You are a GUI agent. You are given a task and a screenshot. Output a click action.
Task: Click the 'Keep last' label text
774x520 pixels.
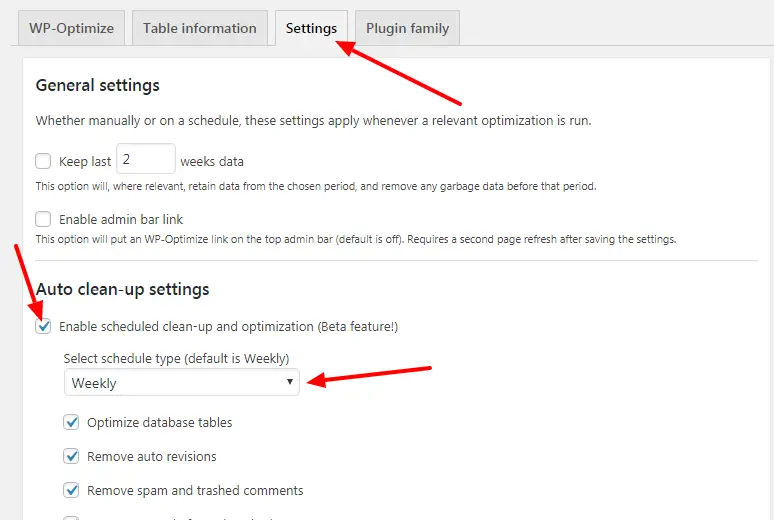click(85, 161)
